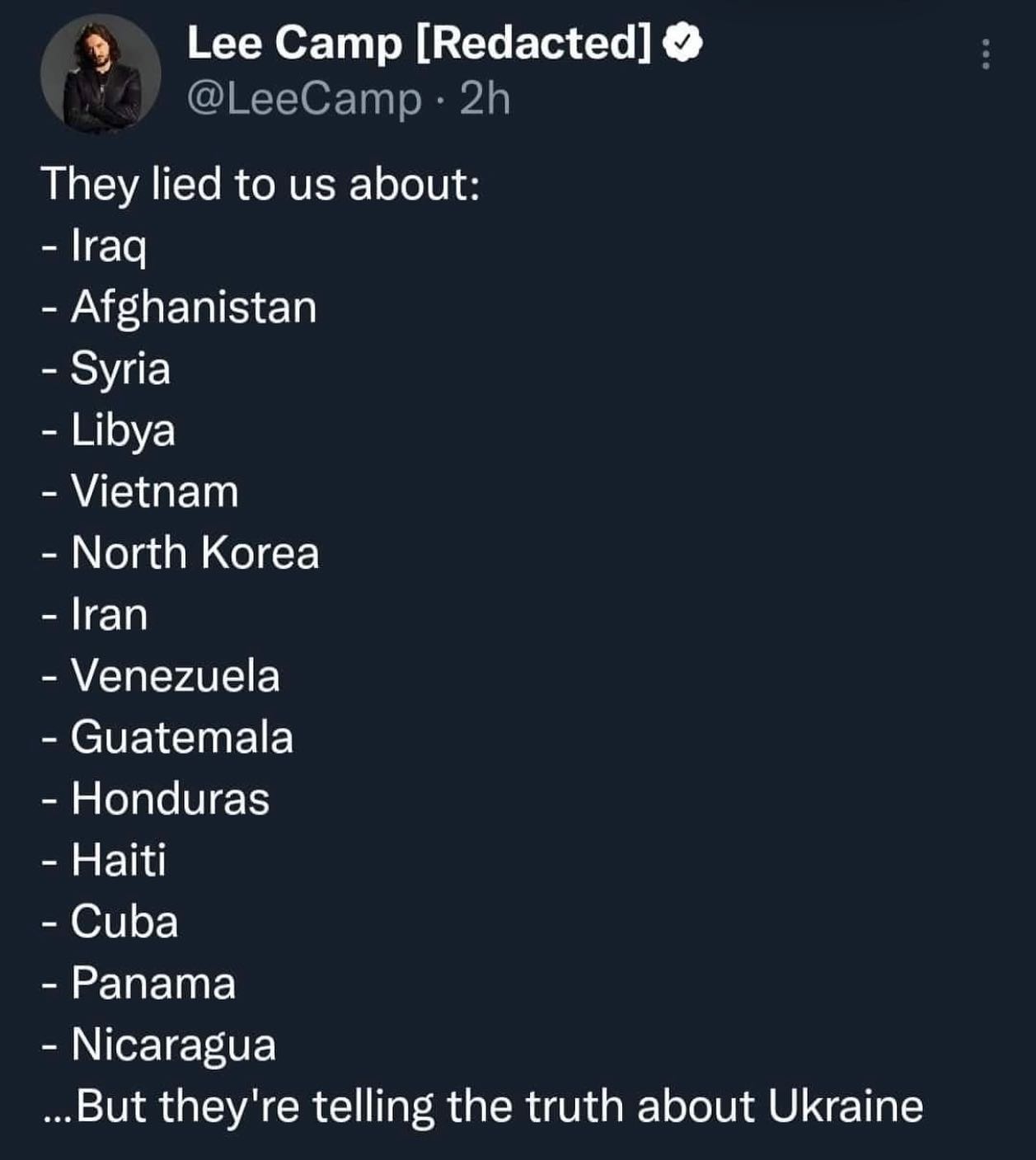1036x1160 pixels.
Task: Click on Libya in the tweet
Action: (123, 430)
